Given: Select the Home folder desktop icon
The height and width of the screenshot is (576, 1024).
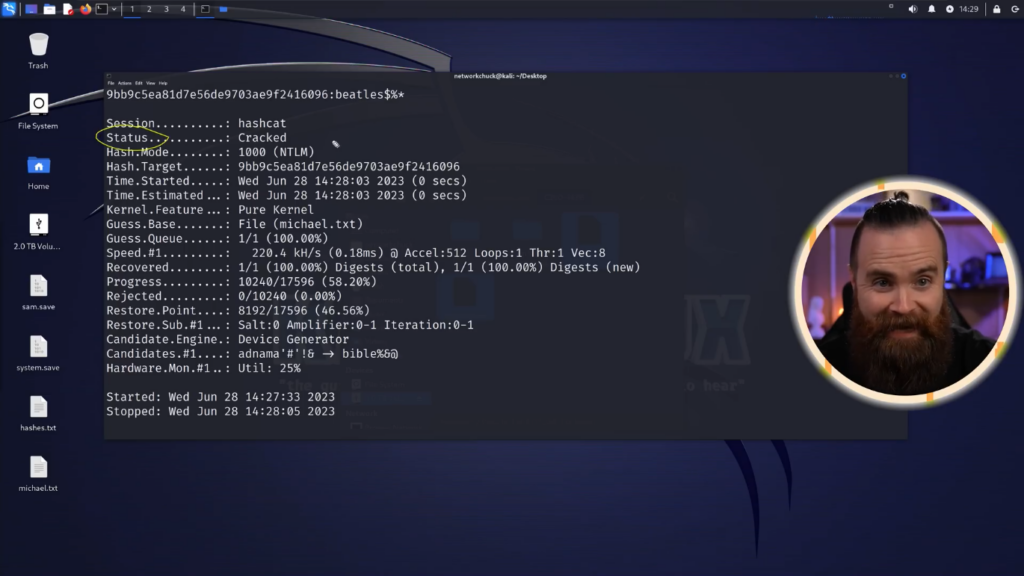Looking at the screenshot, I should pos(38,172).
